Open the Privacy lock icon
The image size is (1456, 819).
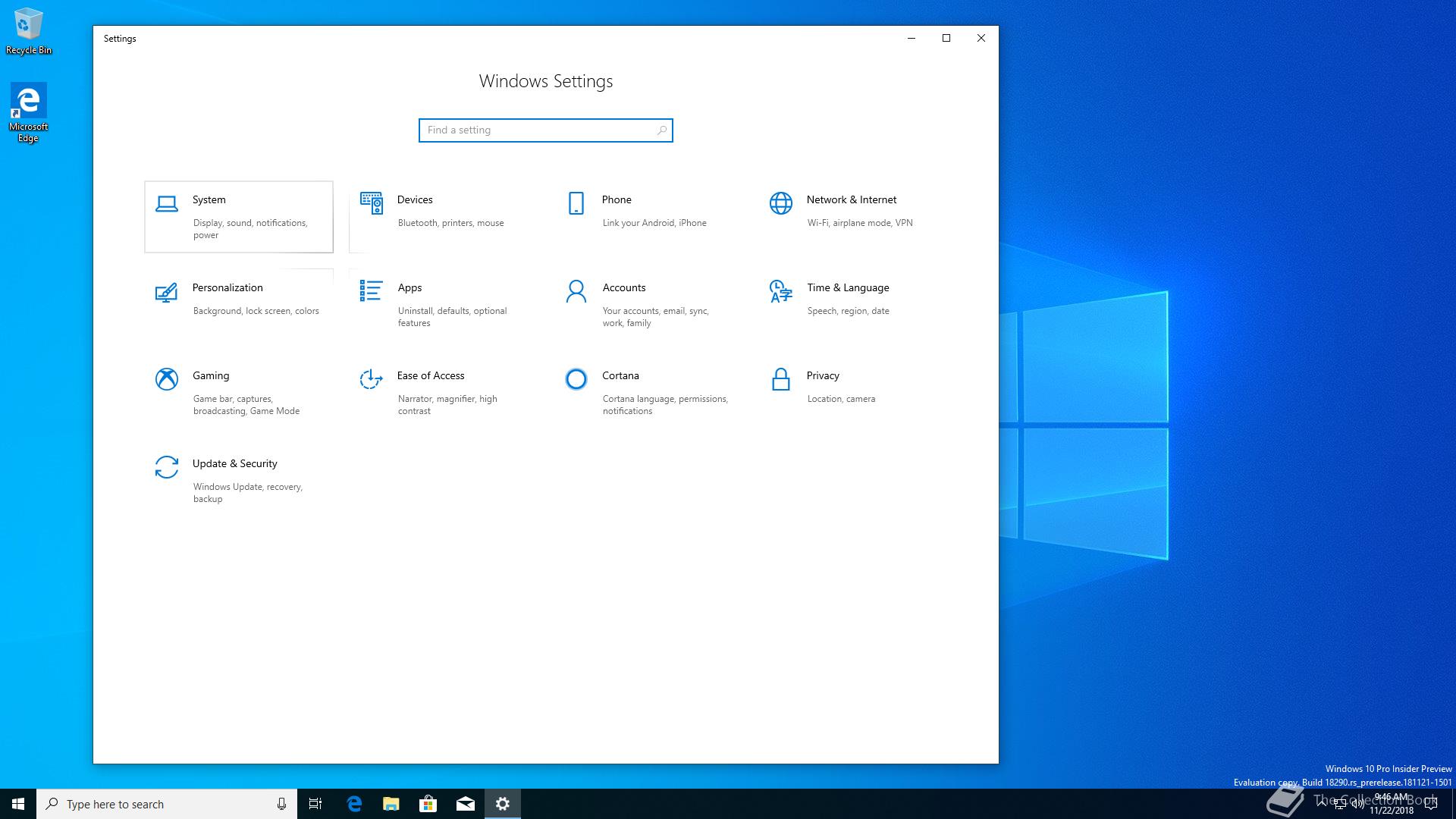(781, 379)
